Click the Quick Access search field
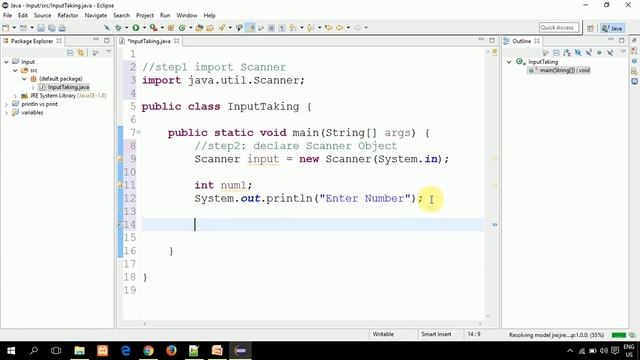 tap(559, 28)
